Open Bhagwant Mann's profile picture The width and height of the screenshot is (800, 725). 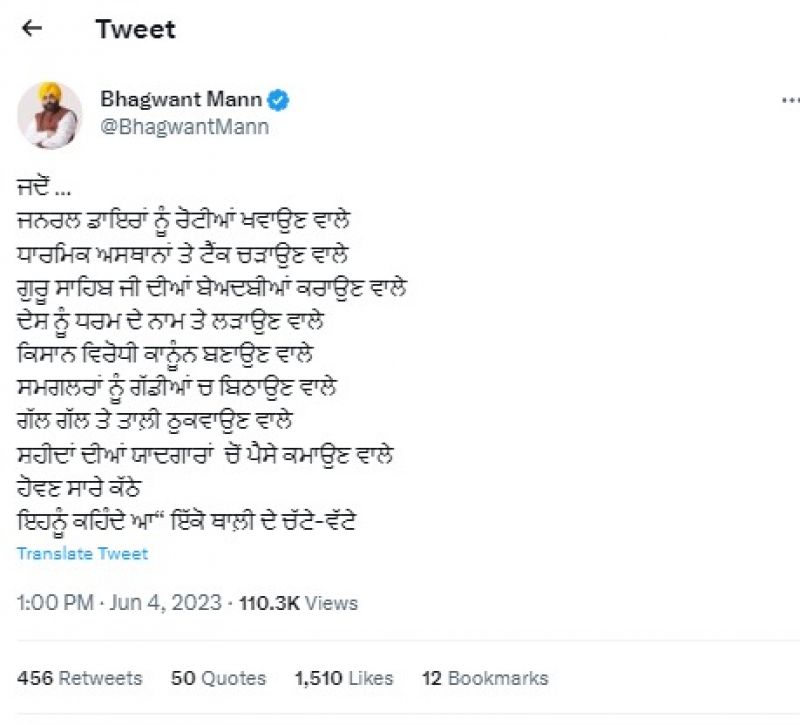click(49, 115)
